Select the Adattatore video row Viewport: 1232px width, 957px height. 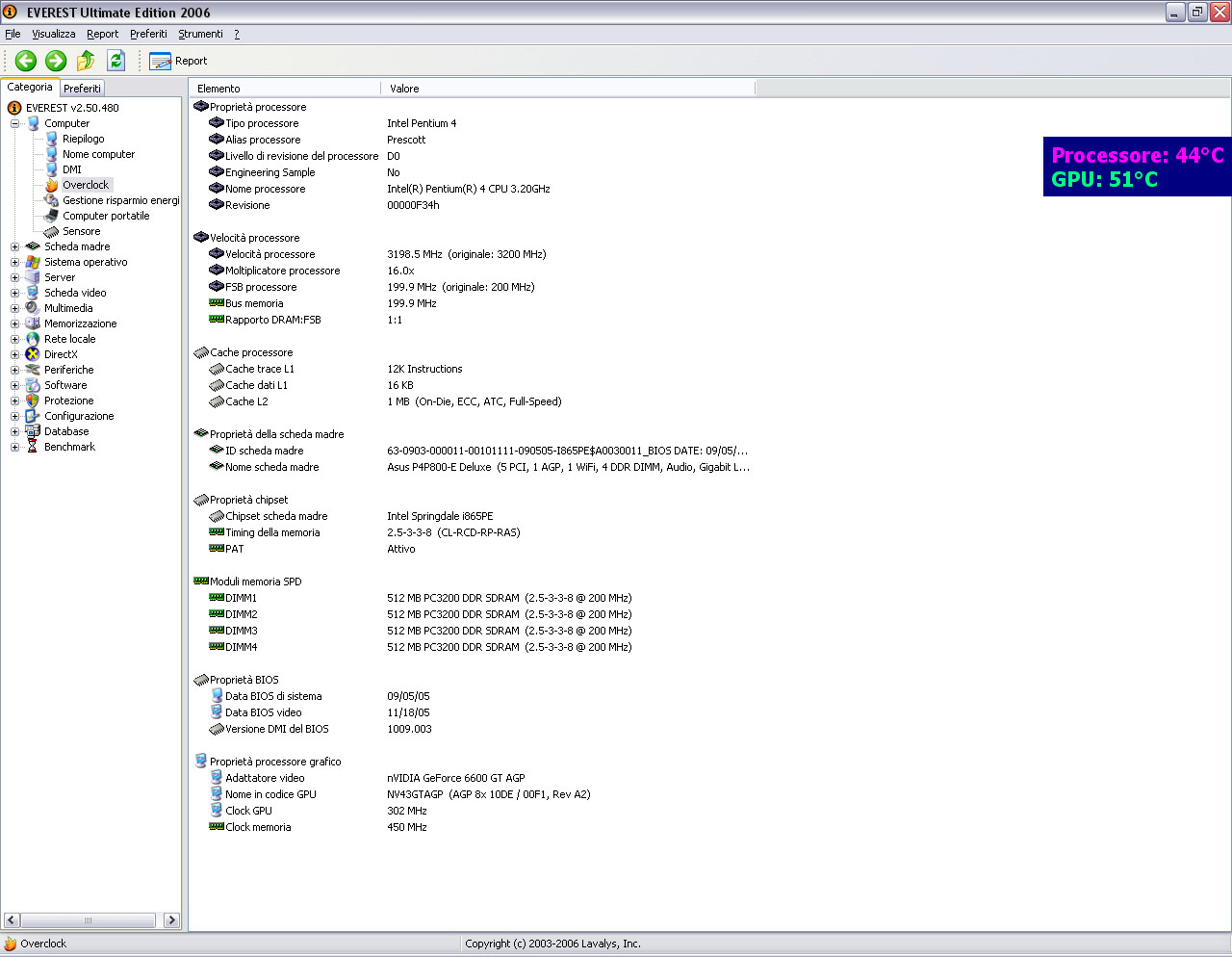click(x=472, y=778)
